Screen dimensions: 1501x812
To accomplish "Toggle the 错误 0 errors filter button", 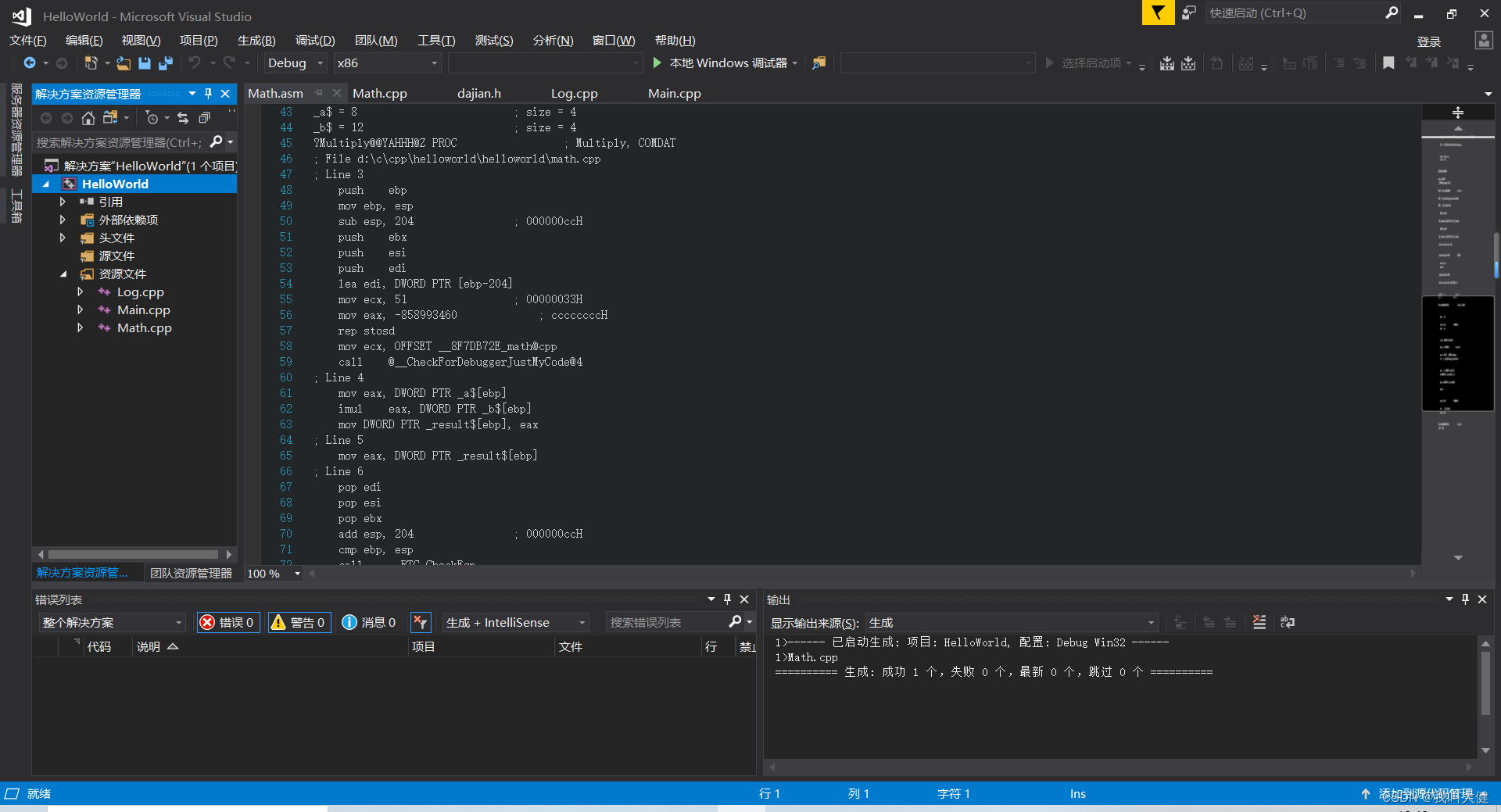I will tap(227, 622).
